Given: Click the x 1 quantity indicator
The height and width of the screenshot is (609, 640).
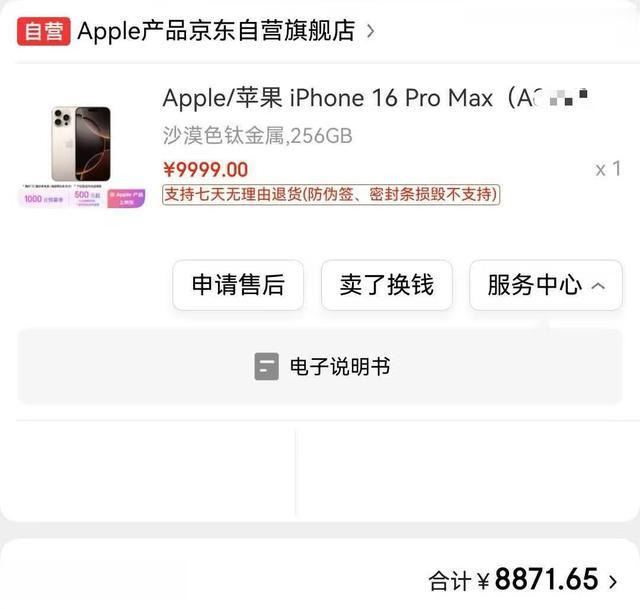Looking at the screenshot, I should point(608,169).
